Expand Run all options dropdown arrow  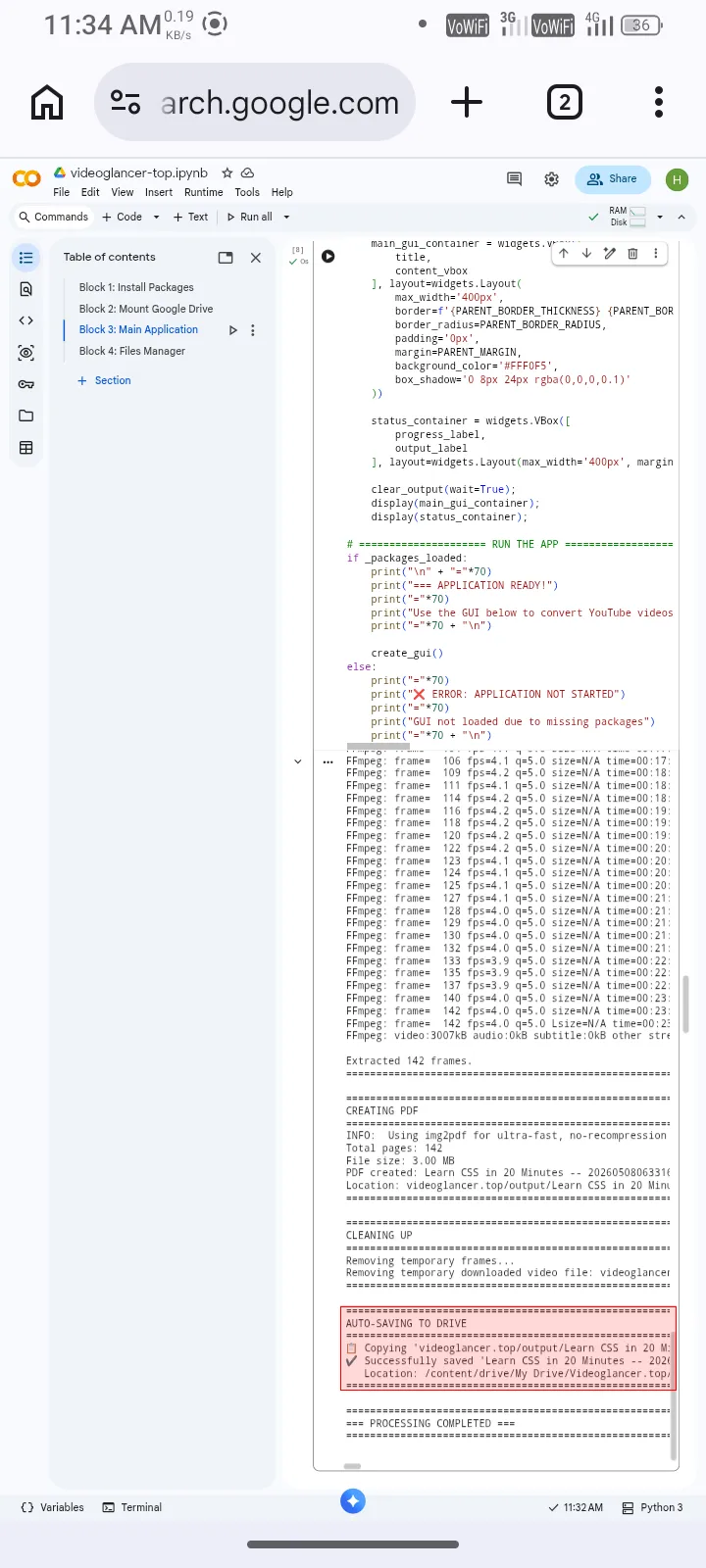[286, 217]
